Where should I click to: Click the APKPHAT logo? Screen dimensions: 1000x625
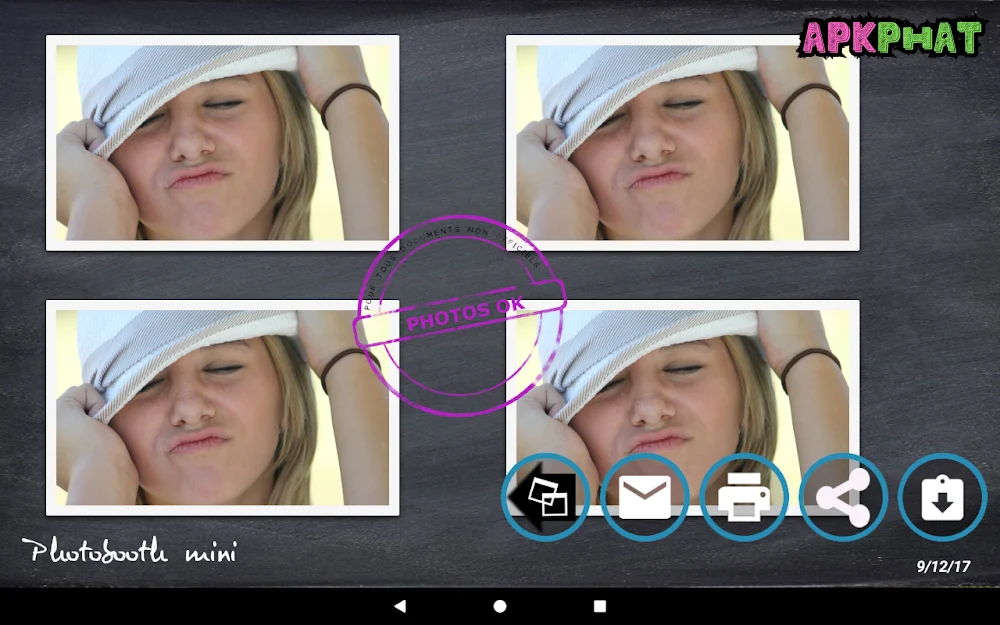click(890, 38)
